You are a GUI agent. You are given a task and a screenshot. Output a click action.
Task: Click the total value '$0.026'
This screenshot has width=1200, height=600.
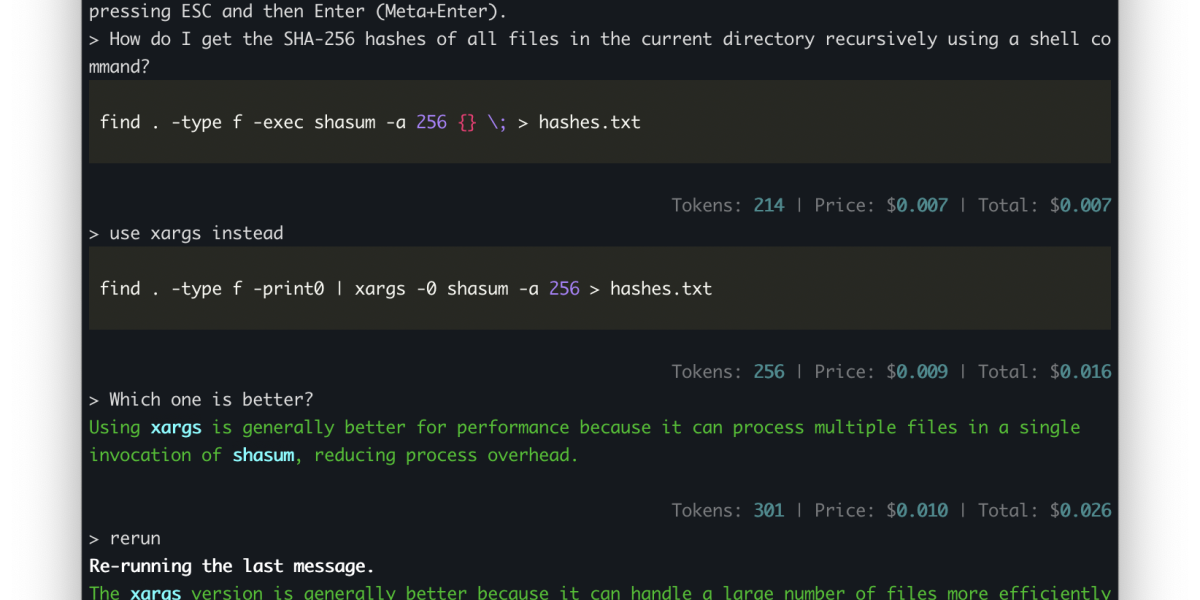point(1080,510)
